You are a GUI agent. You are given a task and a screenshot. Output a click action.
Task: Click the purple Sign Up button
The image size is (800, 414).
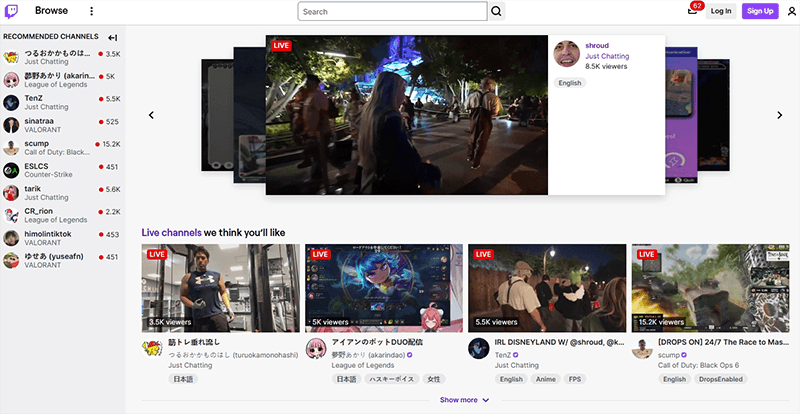tap(760, 11)
